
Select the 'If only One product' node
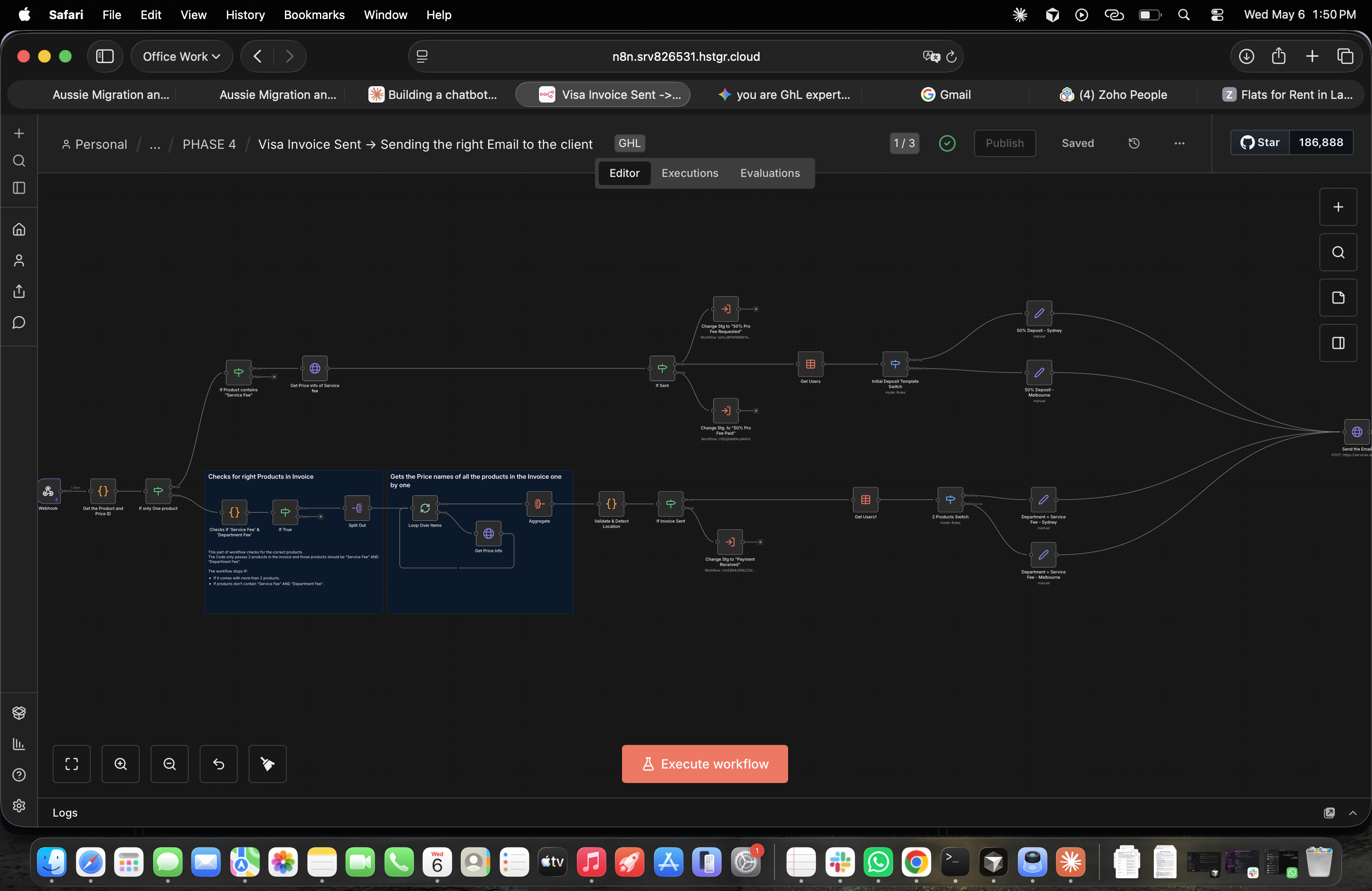pyautogui.click(x=158, y=491)
